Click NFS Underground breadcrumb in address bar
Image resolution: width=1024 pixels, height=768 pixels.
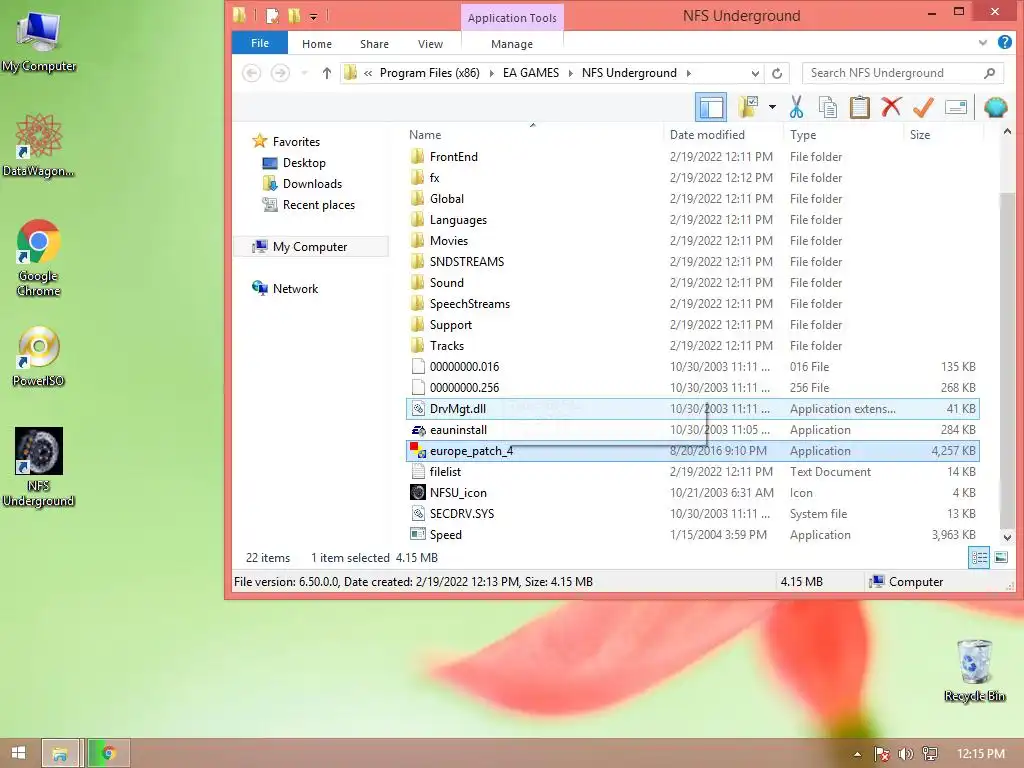coord(629,73)
